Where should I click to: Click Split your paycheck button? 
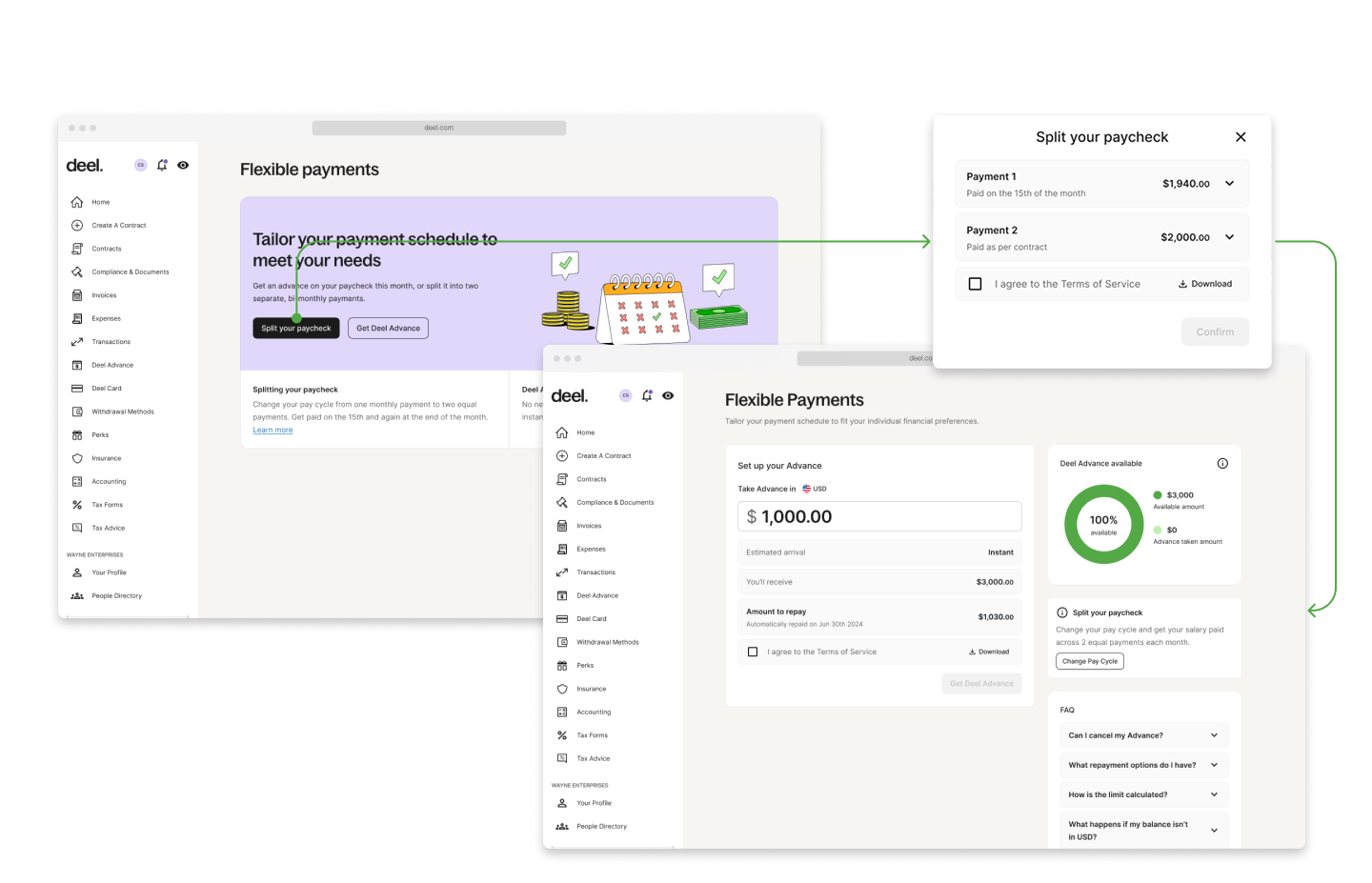pyautogui.click(x=296, y=328)
